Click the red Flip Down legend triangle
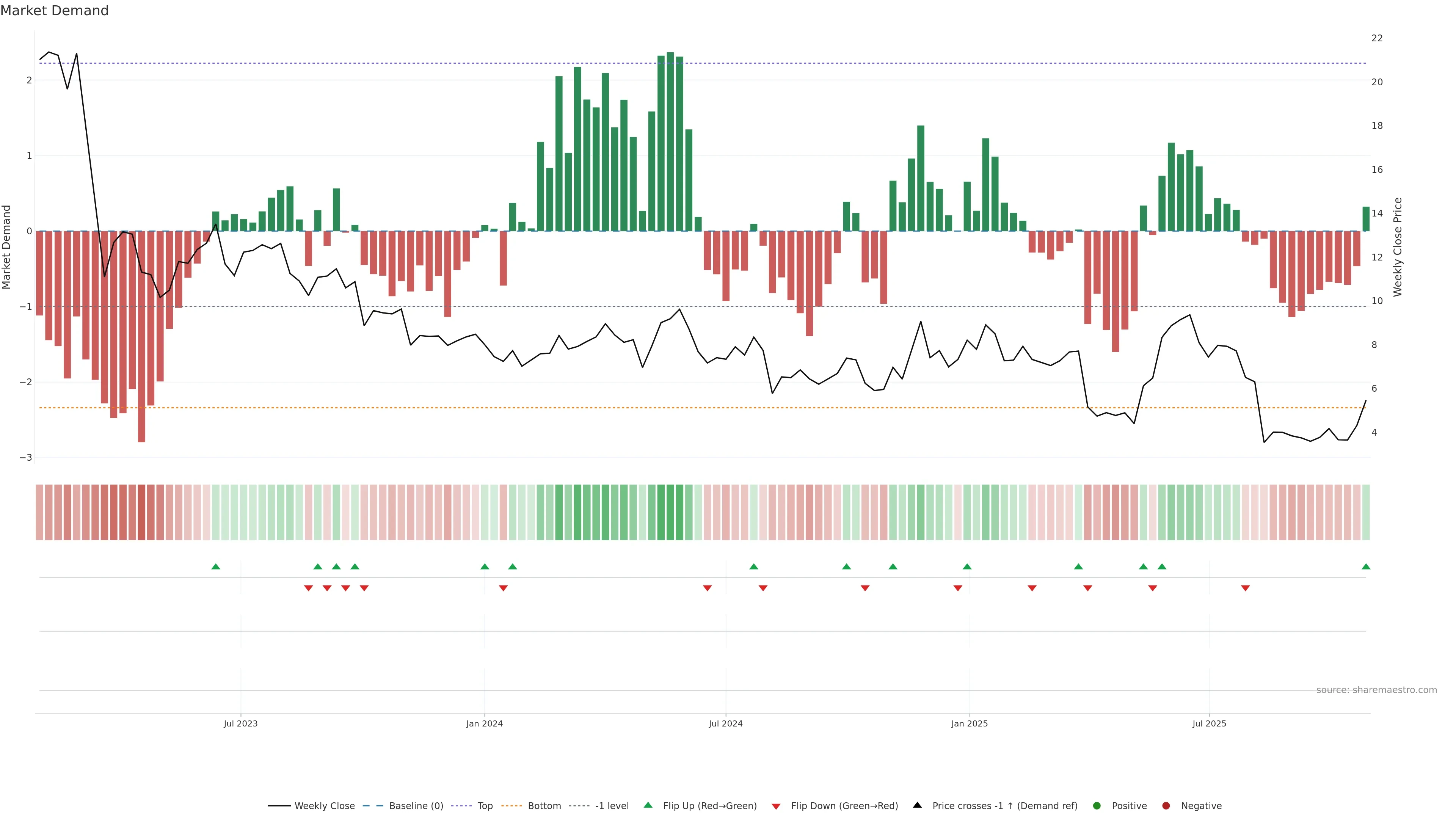The width and height of the screenshot is (1456, 819). click(776, 806)
